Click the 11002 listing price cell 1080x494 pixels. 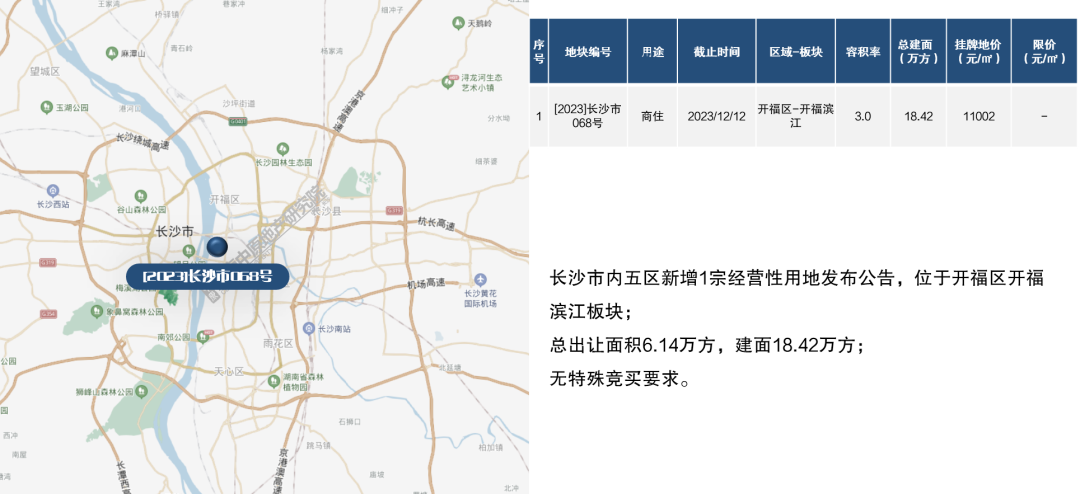tap(978, 116)
